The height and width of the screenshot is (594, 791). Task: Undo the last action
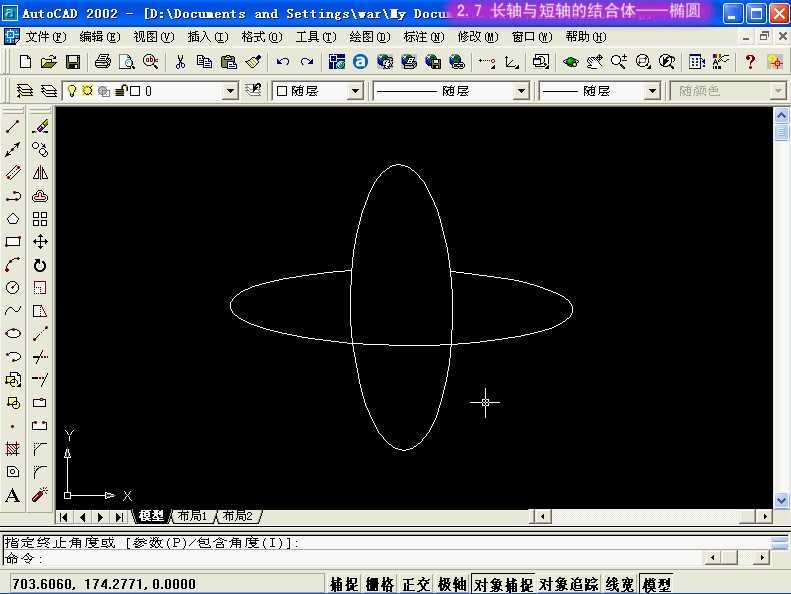point(283,62)
